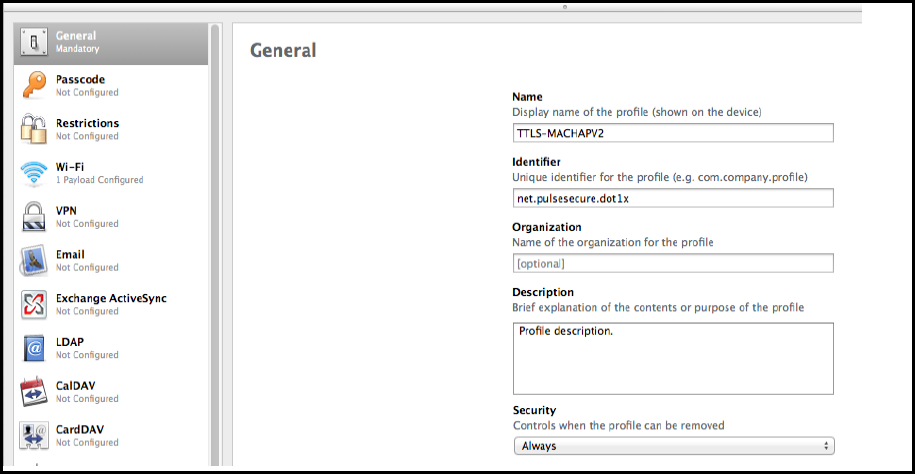Click the Identifier field net.pulsesecure.dot1x
The image size is (915, 474).
click(x=673, y=198)
